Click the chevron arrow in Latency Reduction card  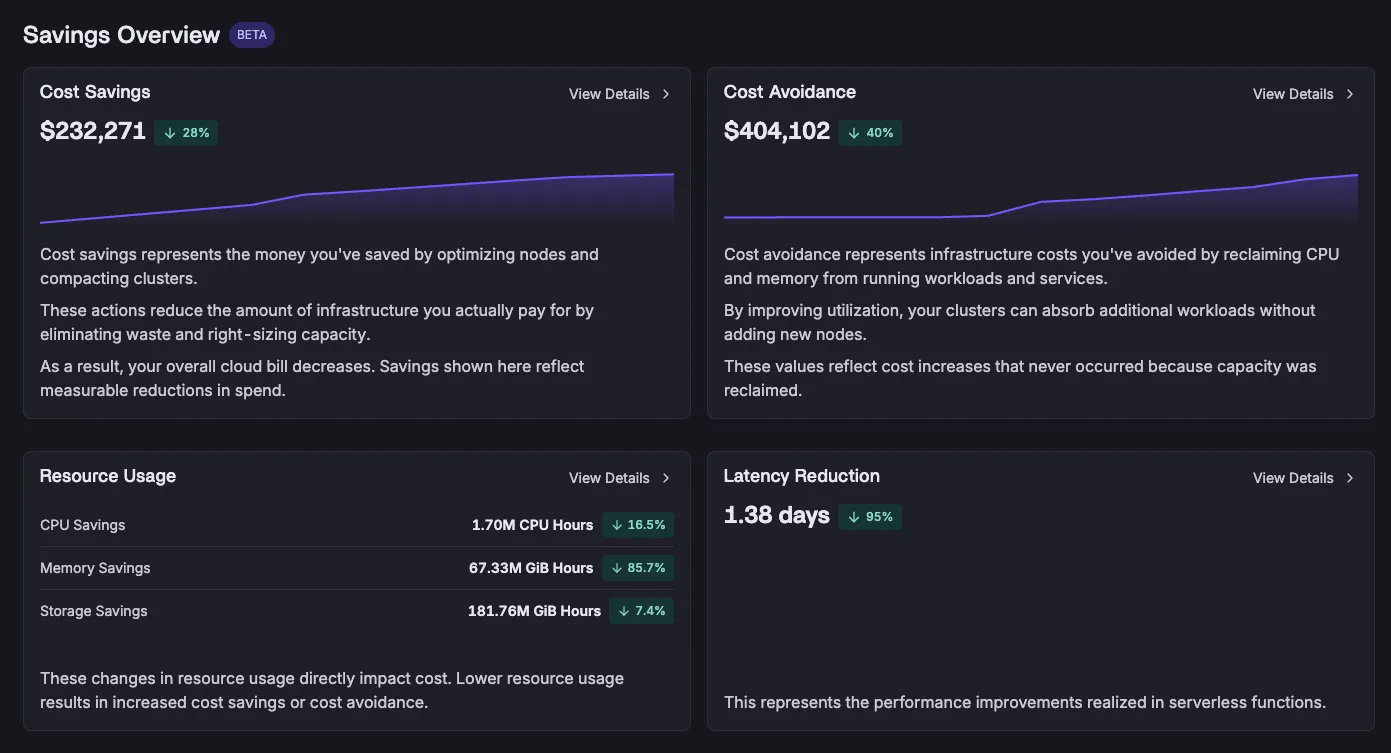click(x=1350, y=478)
